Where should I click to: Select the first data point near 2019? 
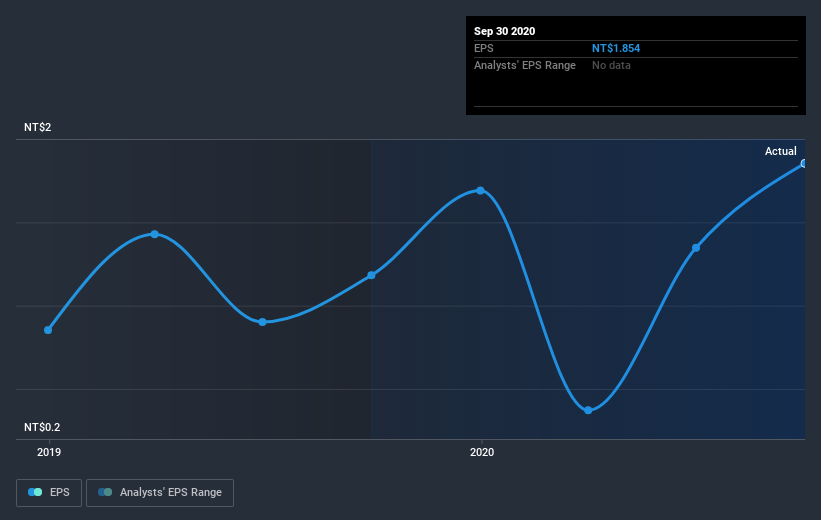coord(48,330)
